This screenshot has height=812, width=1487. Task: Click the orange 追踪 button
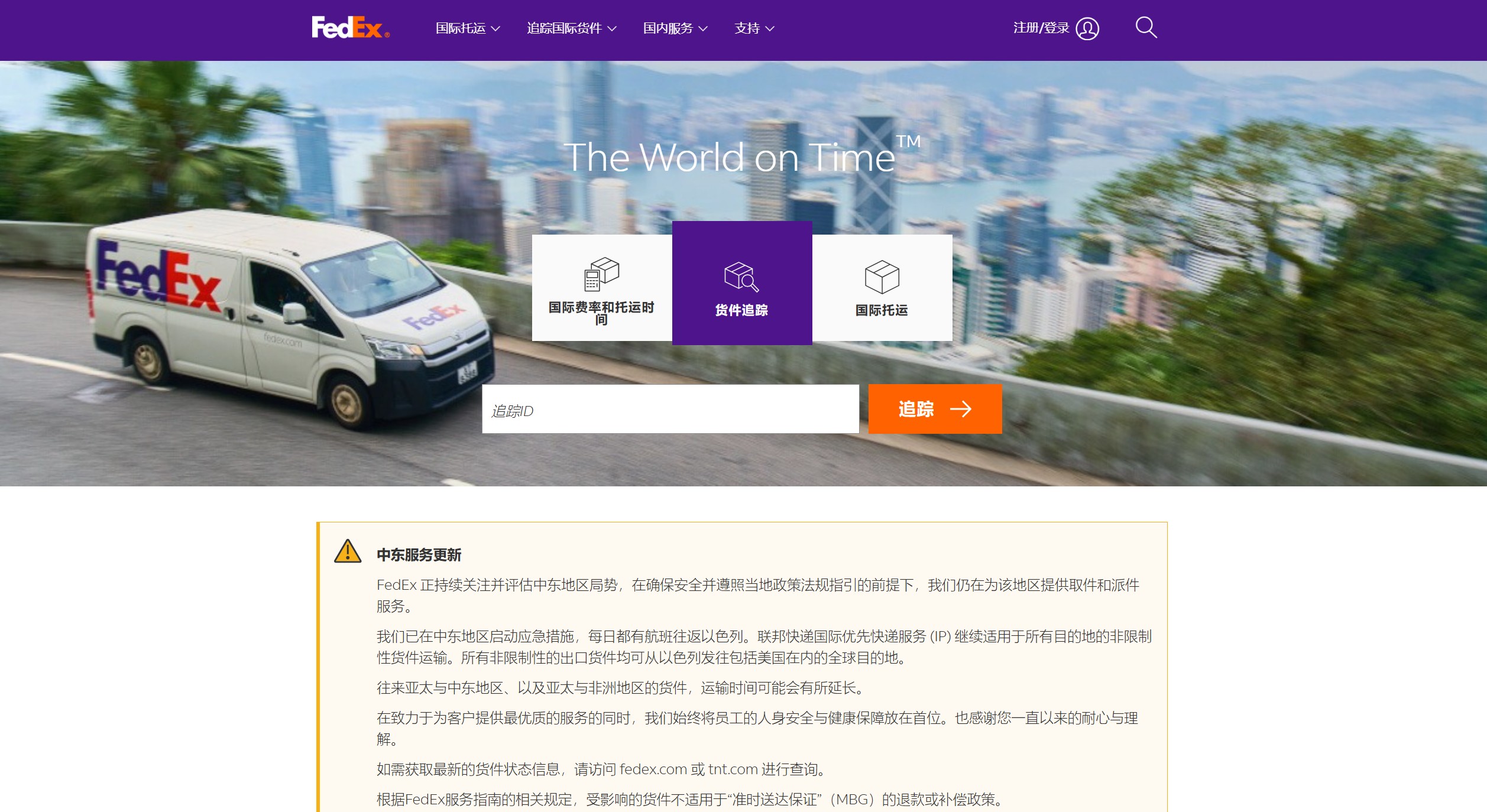pos(935,409)
